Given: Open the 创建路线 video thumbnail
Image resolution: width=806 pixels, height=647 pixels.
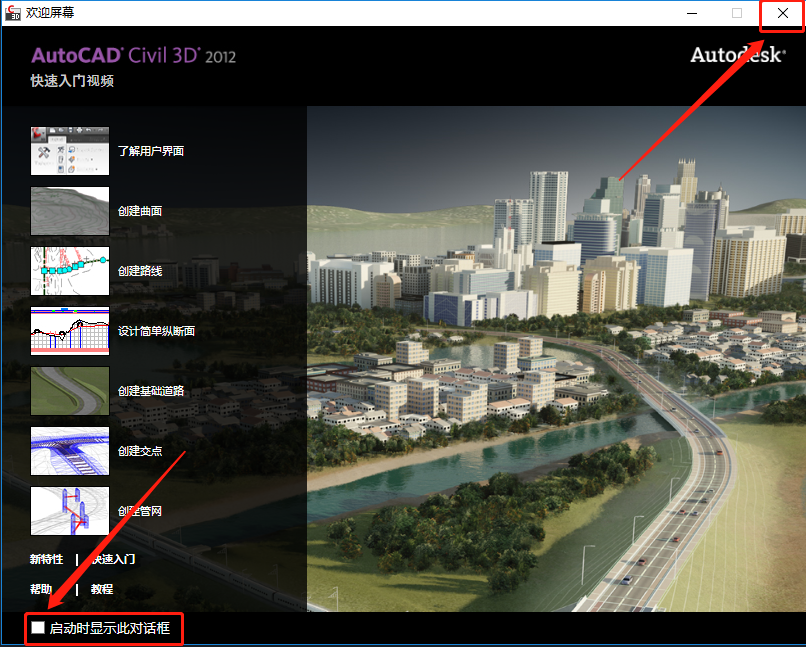Looking at the screenshot, I should (x=70, y=271).
